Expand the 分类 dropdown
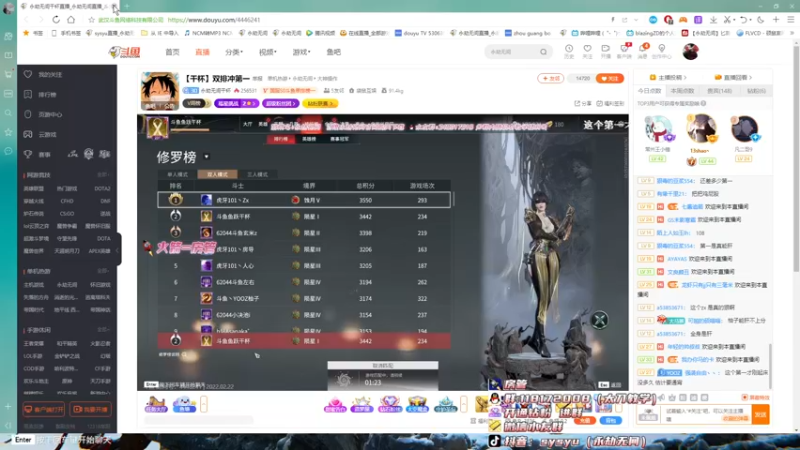Image resolution: width=800 pixels, height=450 pixels. coord(234,52)
